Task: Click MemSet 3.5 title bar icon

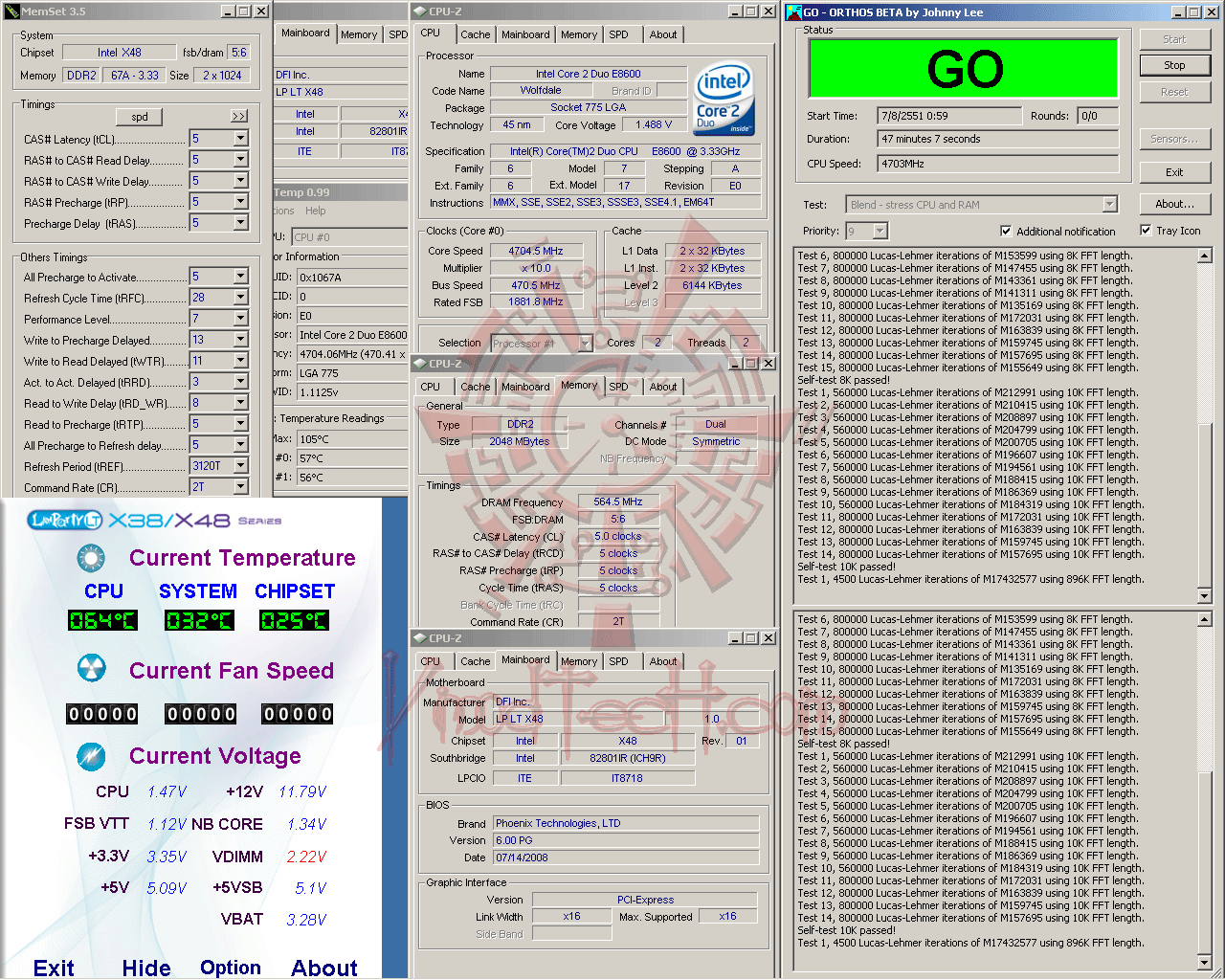Action: click(11, 11)
